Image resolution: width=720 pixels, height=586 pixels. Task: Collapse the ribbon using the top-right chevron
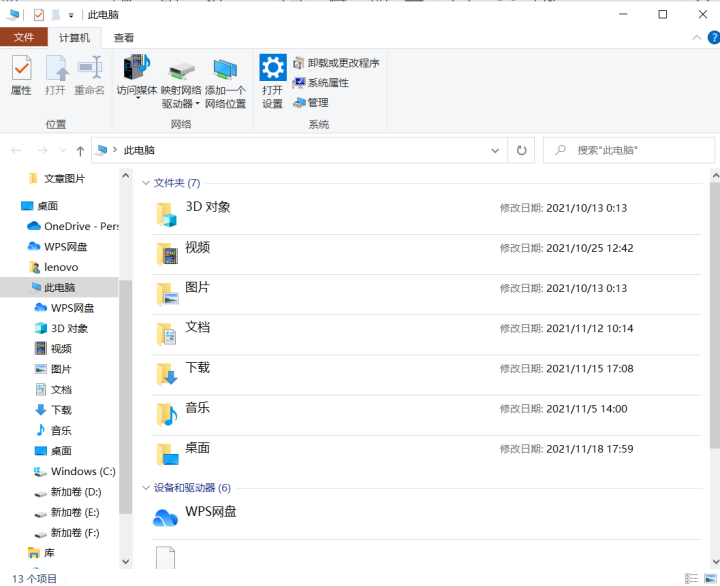point(697,37)
